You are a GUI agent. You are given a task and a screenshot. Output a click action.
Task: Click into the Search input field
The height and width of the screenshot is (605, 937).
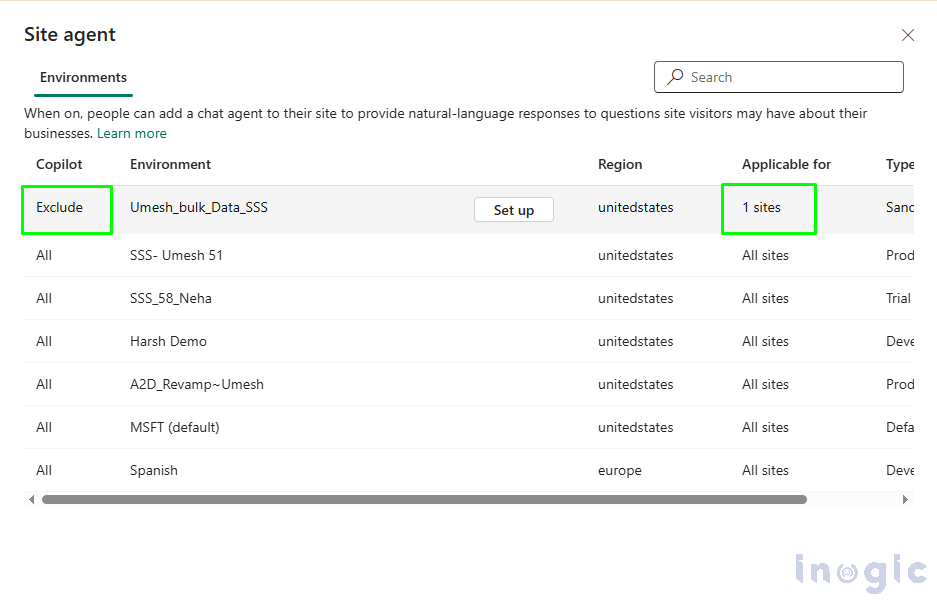[x=779, y=77]
